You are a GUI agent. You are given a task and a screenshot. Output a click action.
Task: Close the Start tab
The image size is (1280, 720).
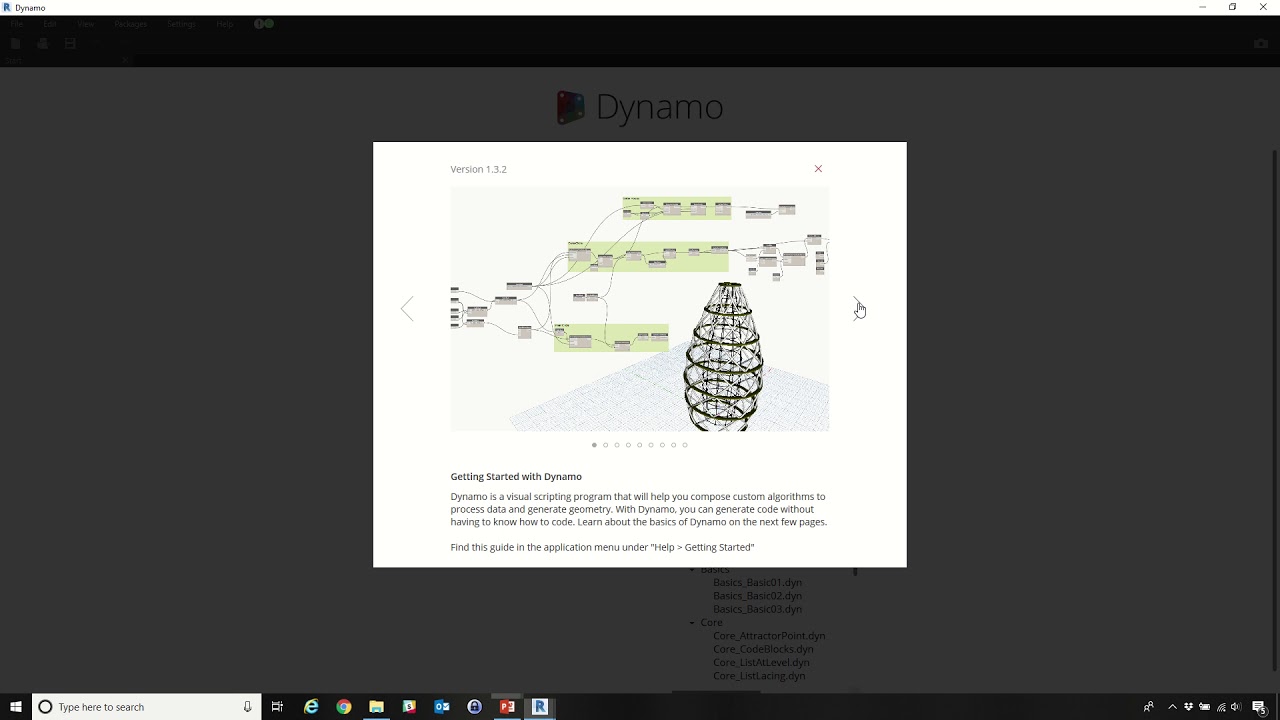126,61
